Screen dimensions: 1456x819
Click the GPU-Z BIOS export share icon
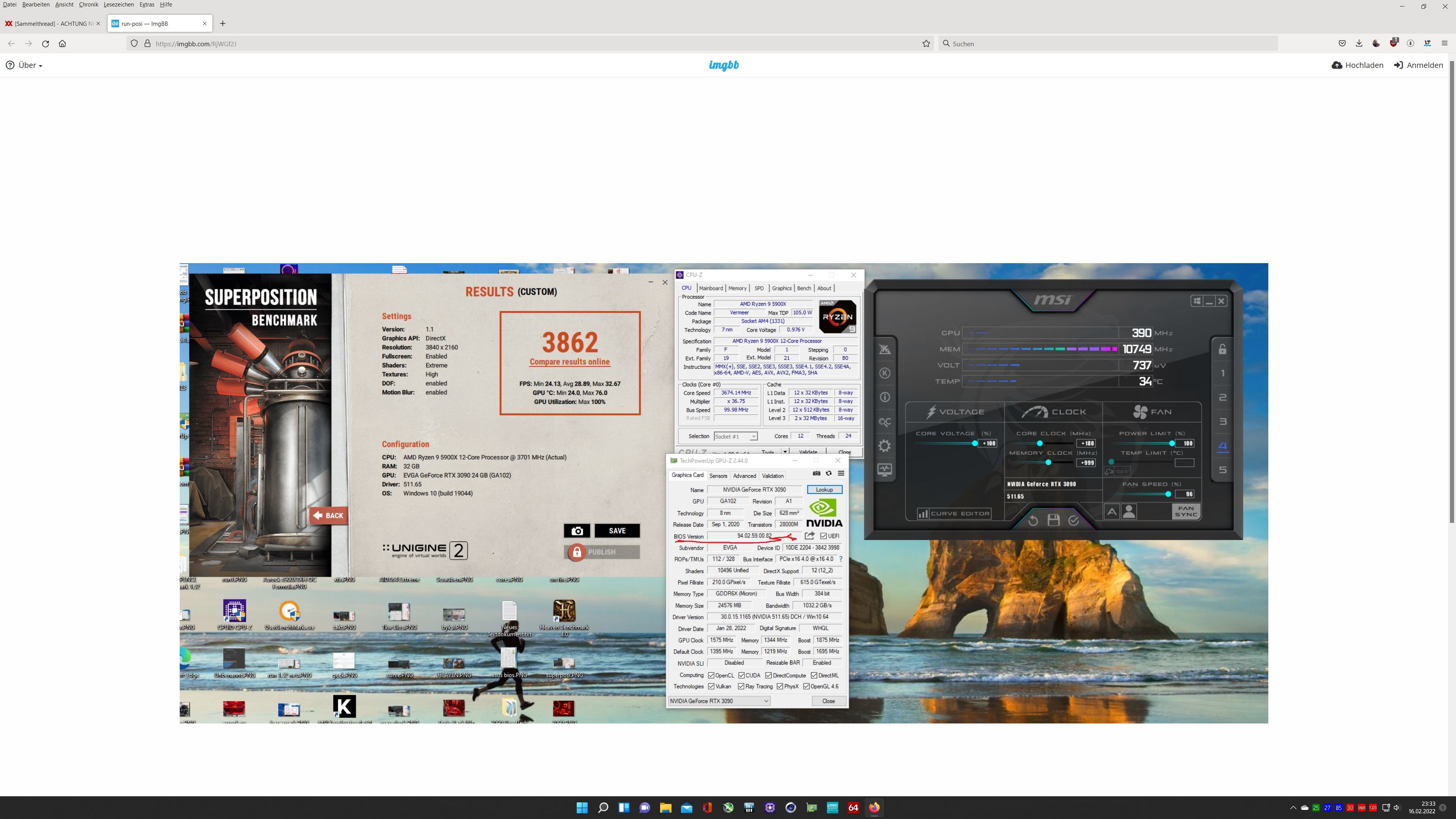pyautogui.click(x=810, y=536)
